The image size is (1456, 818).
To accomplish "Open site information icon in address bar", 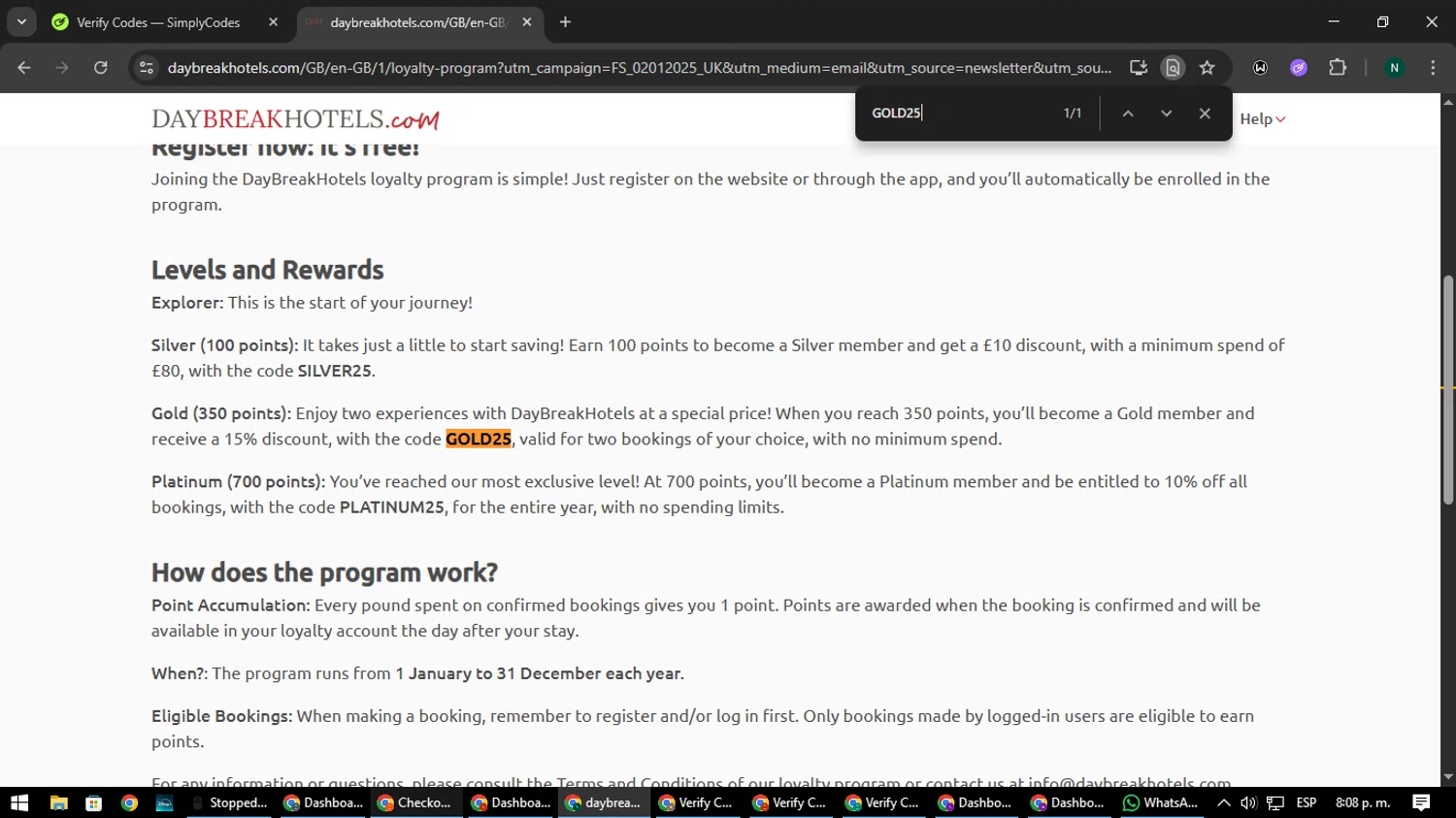I will [x=147, y=68].
